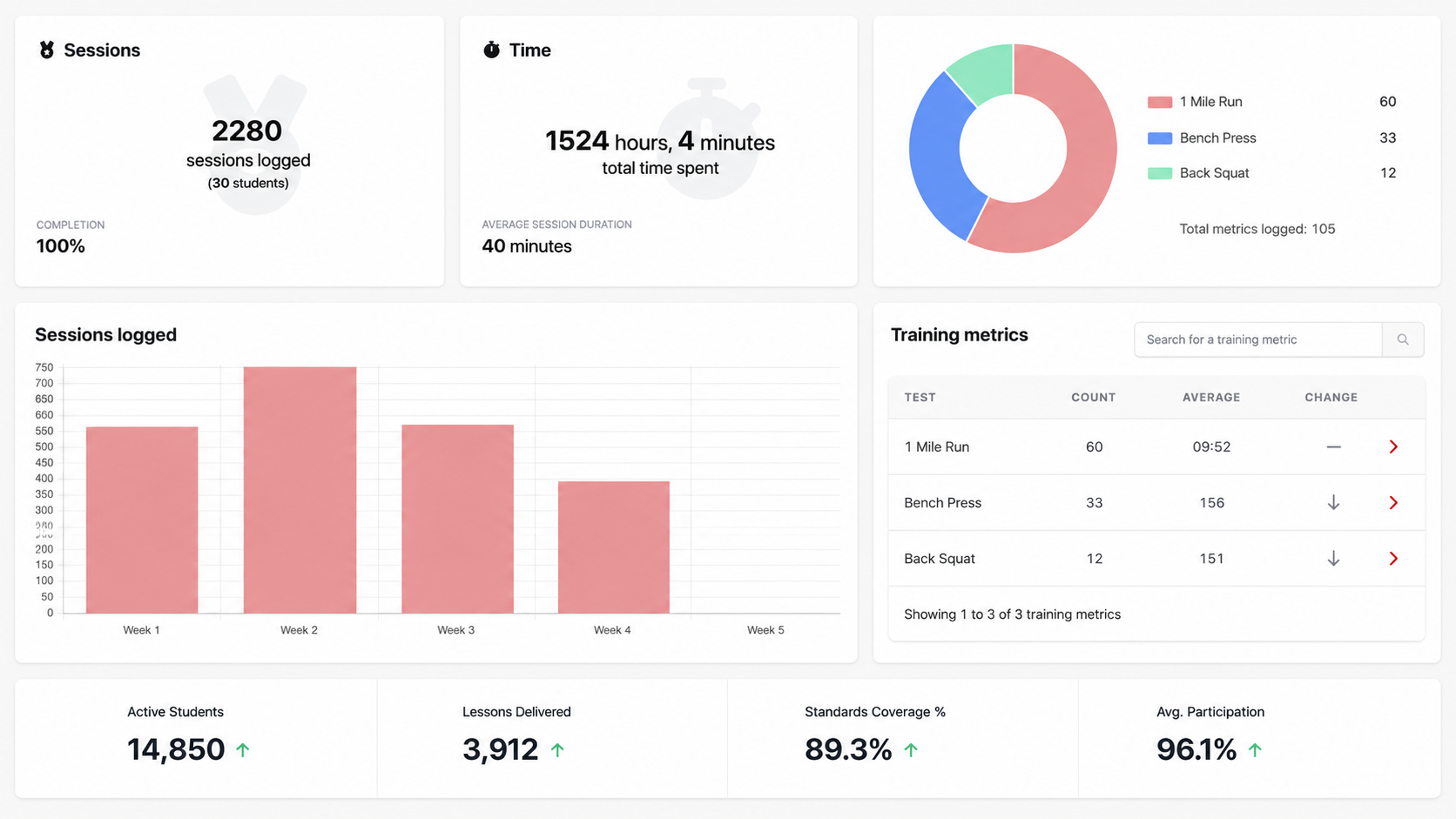Select the green donut chart segment
The image size is (1456, 819).
tap(985, 72)
